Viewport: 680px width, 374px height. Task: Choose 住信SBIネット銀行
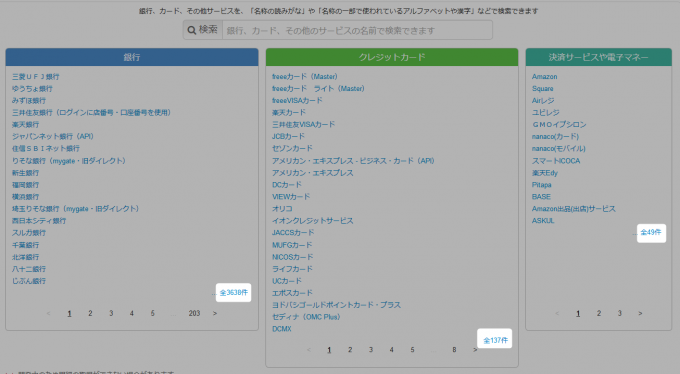pos(46,148)
